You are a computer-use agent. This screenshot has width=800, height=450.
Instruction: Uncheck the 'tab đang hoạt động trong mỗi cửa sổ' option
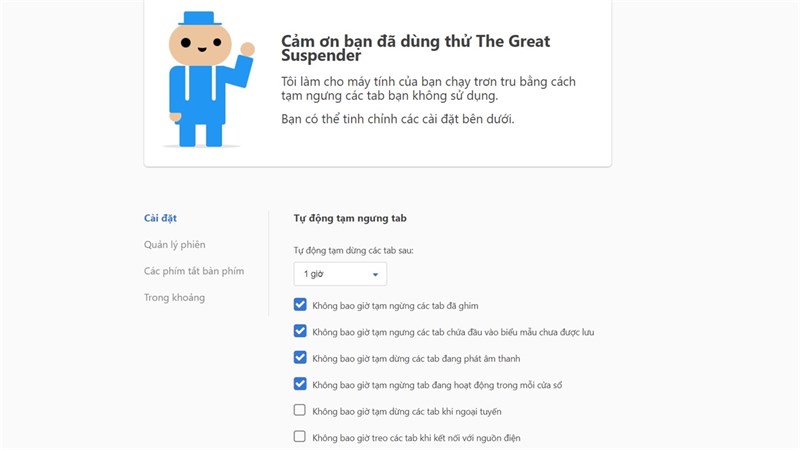[300, 383]
